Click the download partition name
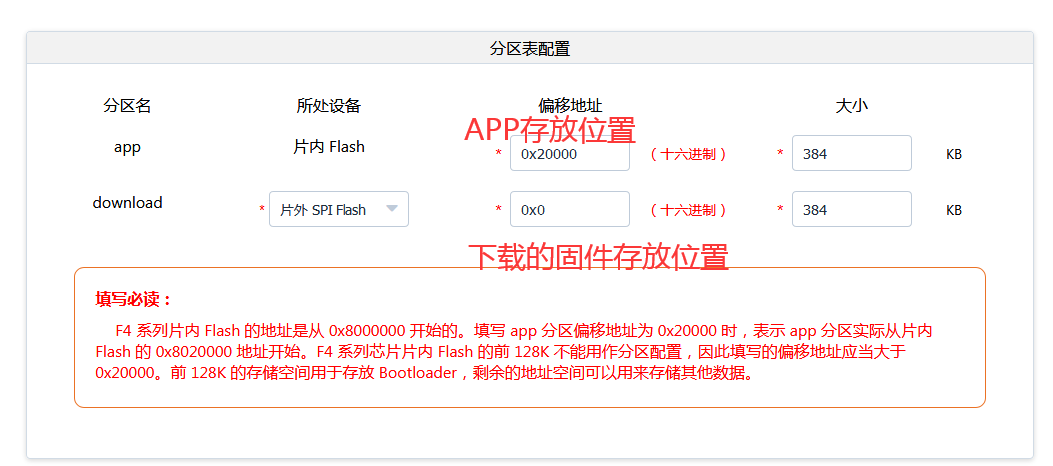Screen dimensions: 1053x466 [127, 202]
